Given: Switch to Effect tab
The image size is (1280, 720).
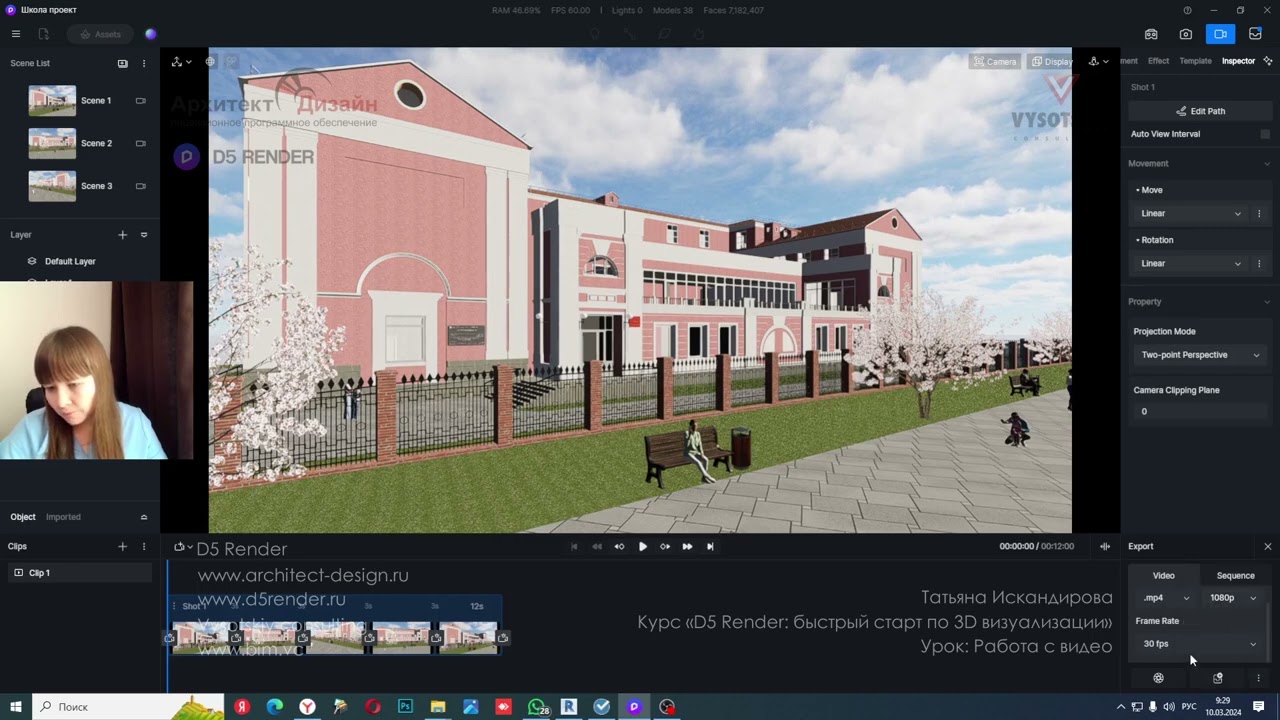Looking at the screenshot, I should pos(1158,61).
